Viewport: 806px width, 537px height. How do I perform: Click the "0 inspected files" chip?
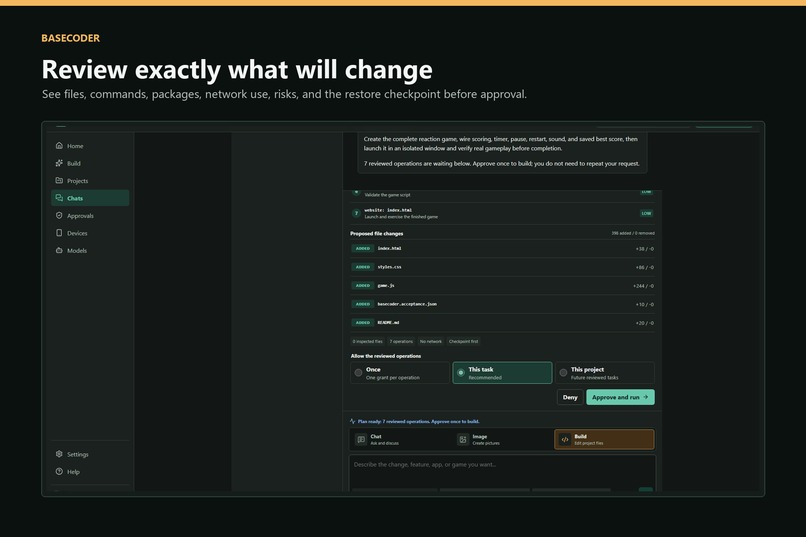[368, 341]
